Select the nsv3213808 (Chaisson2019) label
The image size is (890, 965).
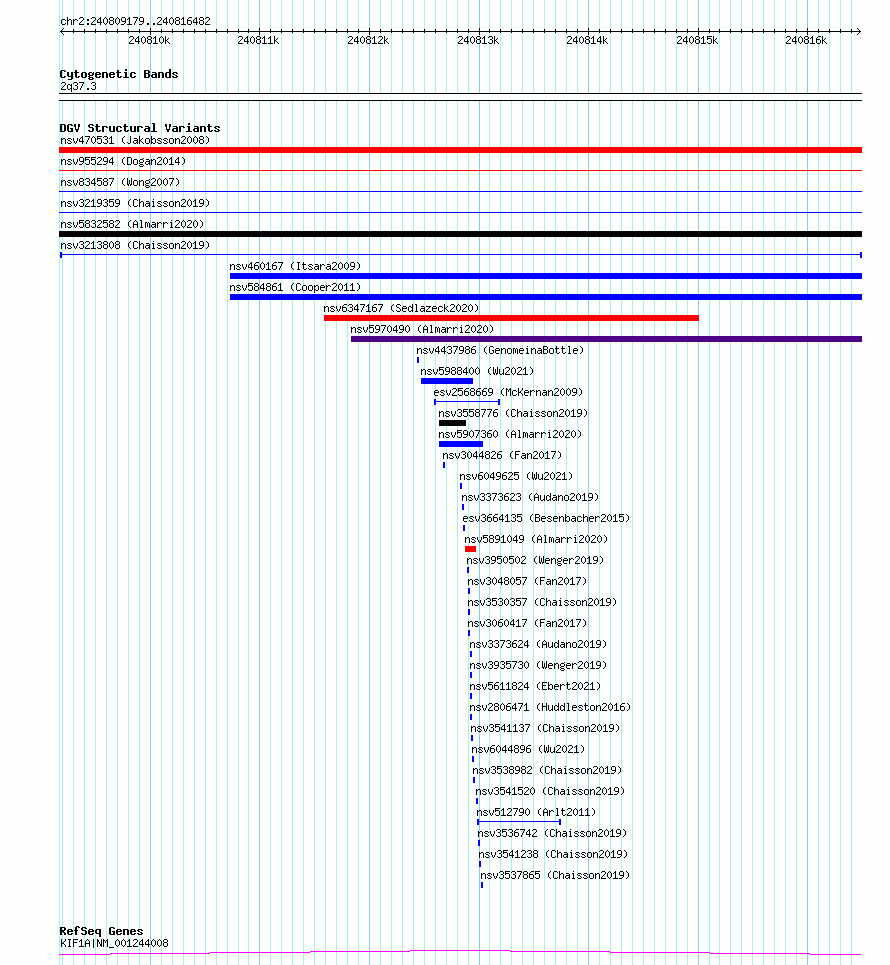[x=135, y=245]
